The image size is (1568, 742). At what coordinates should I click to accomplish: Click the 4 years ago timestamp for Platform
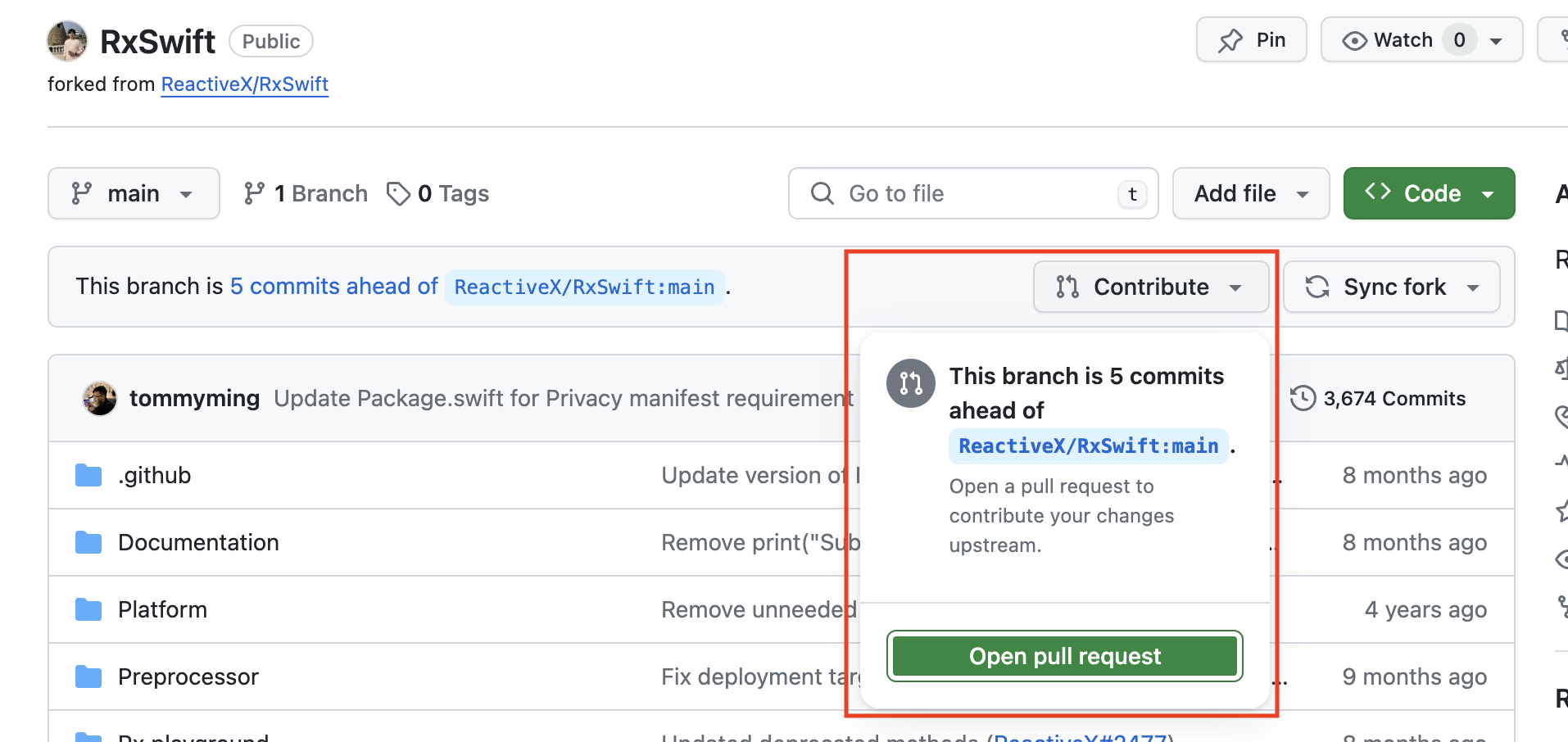coord(1425,609)
